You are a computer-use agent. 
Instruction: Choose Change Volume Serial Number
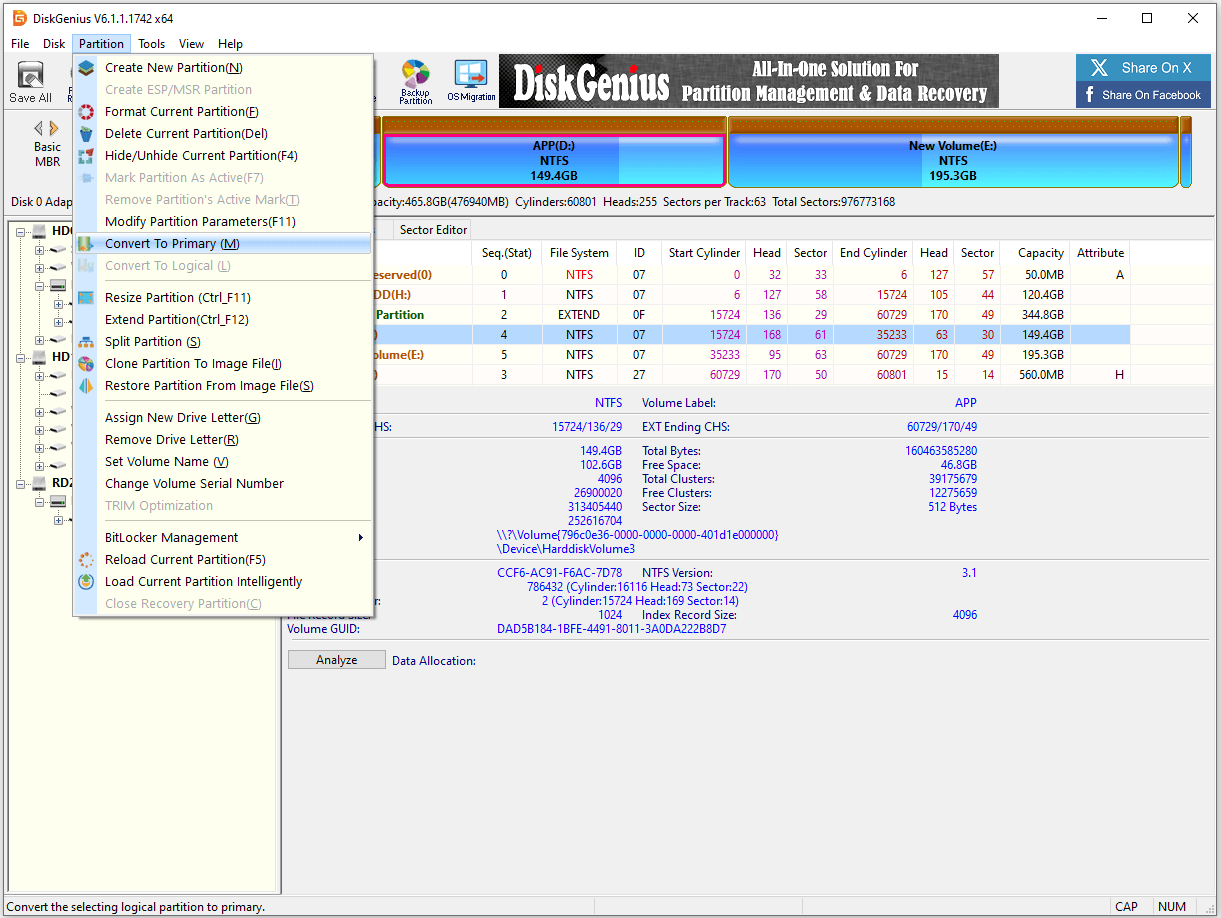(x=222, y=484)
